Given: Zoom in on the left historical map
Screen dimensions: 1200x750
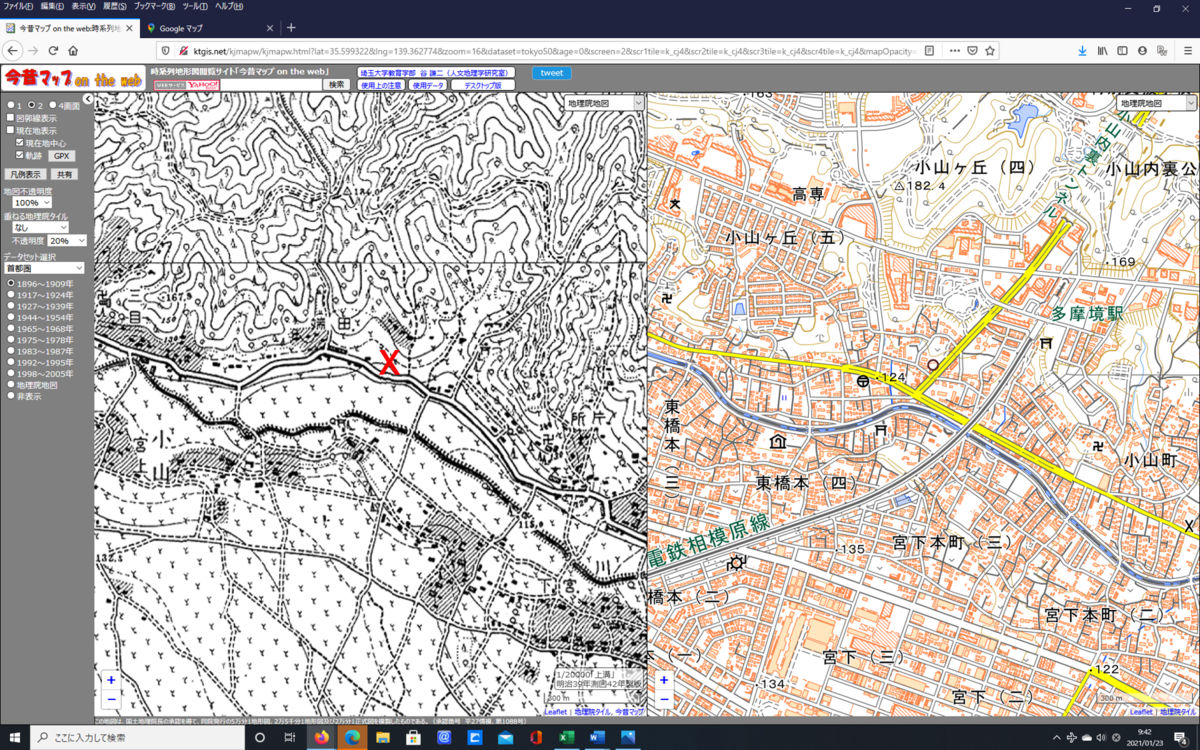Looking at the screenshot, I should coord(110,680).
